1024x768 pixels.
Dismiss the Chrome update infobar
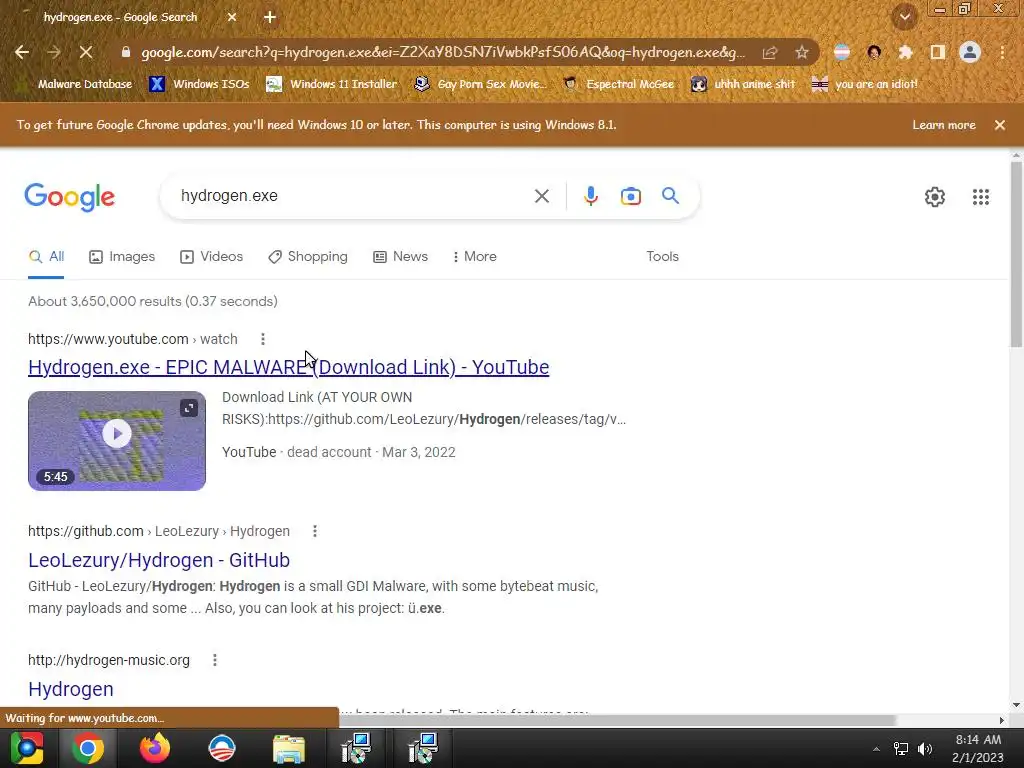tap(1000, 125)
